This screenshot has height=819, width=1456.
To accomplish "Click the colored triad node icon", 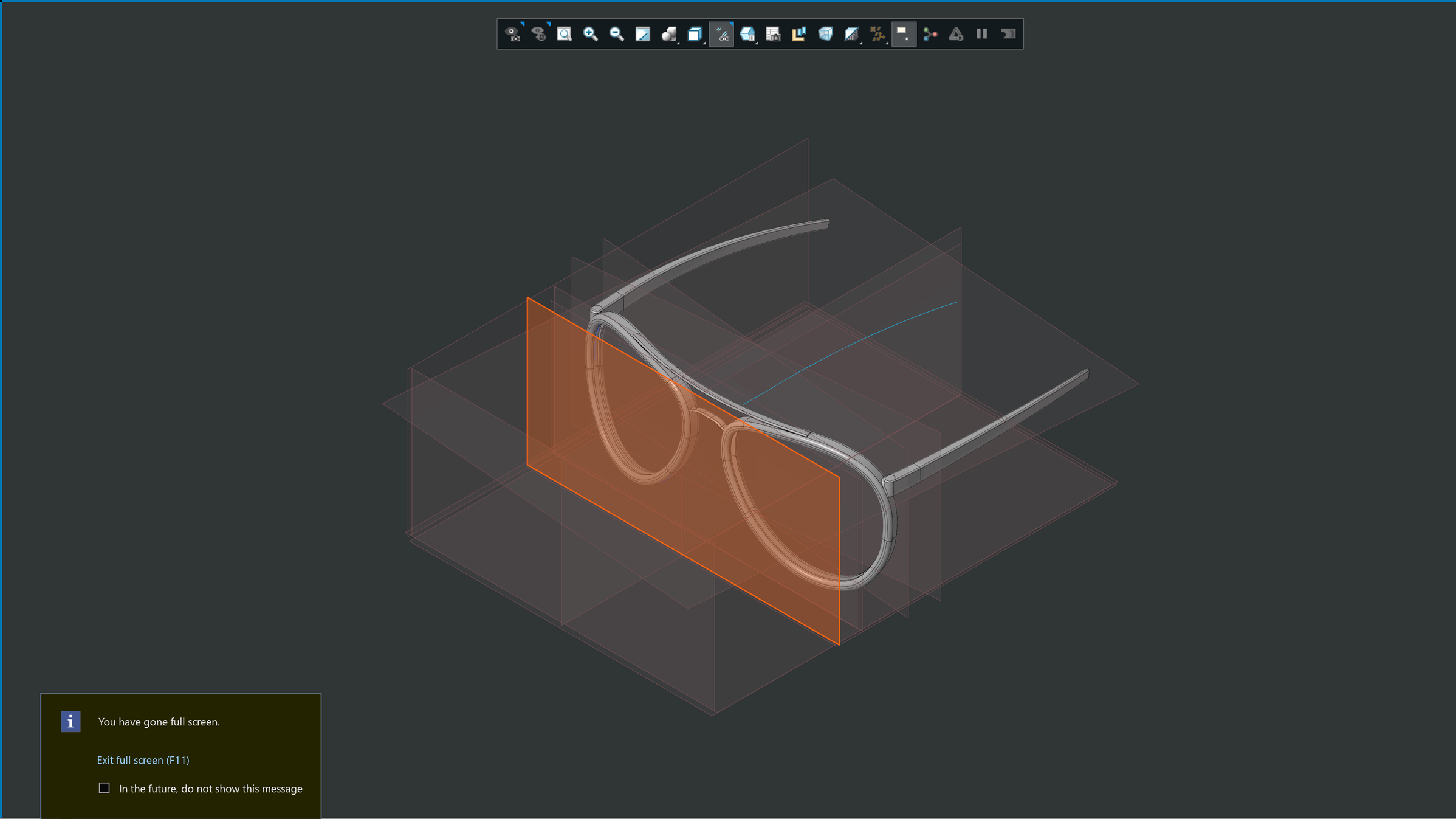I will coord(930,35).
